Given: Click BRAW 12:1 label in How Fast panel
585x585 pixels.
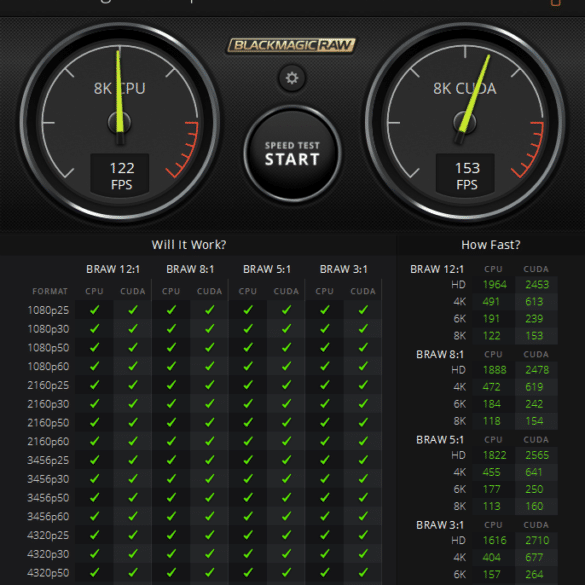Looking at the screenshot, I should click(x=437, y=269).
